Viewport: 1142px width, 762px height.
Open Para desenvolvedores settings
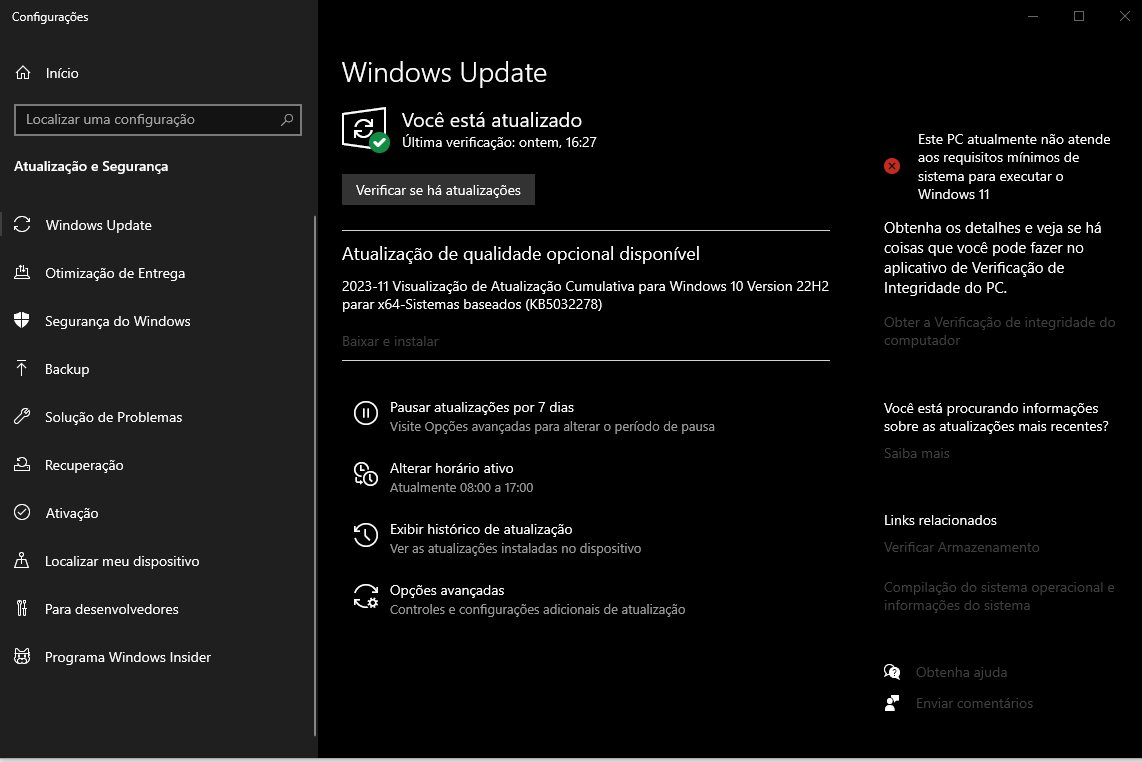[x=111, y=610]
